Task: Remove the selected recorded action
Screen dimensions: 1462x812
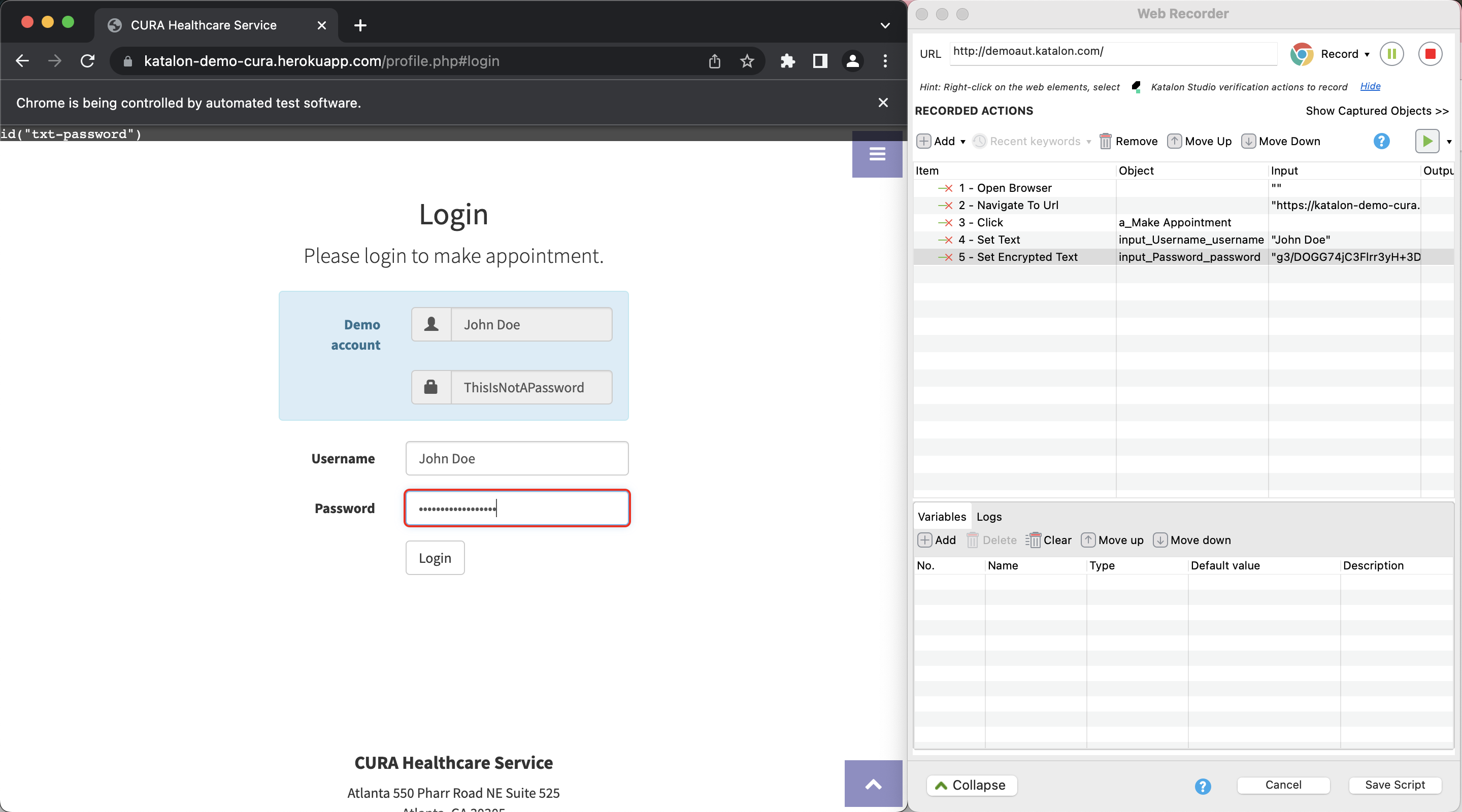Action: pyautogui.click(x=1128, y=141)
